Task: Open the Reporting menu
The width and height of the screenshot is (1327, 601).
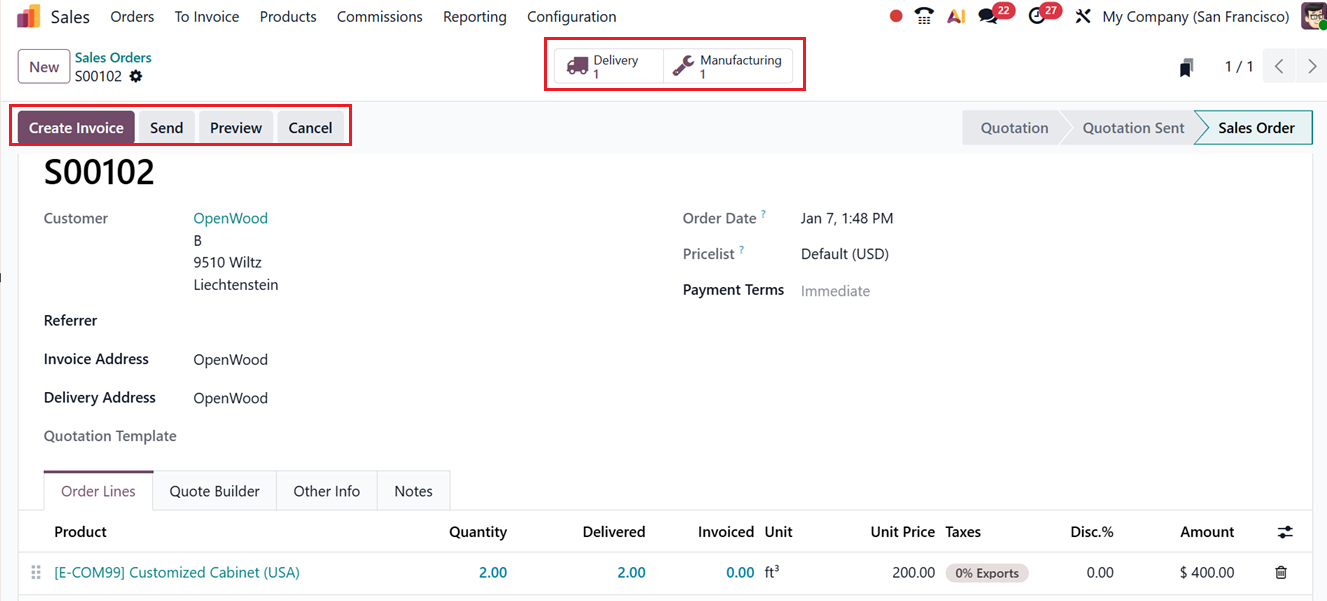Action: point(474,16)
